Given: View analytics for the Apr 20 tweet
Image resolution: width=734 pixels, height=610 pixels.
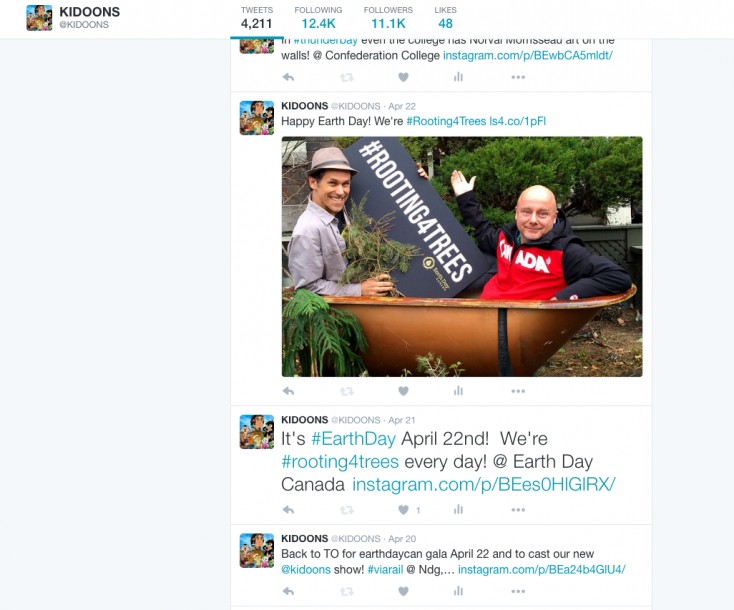Looking at the screenshot, I should (x=458, y=591).
